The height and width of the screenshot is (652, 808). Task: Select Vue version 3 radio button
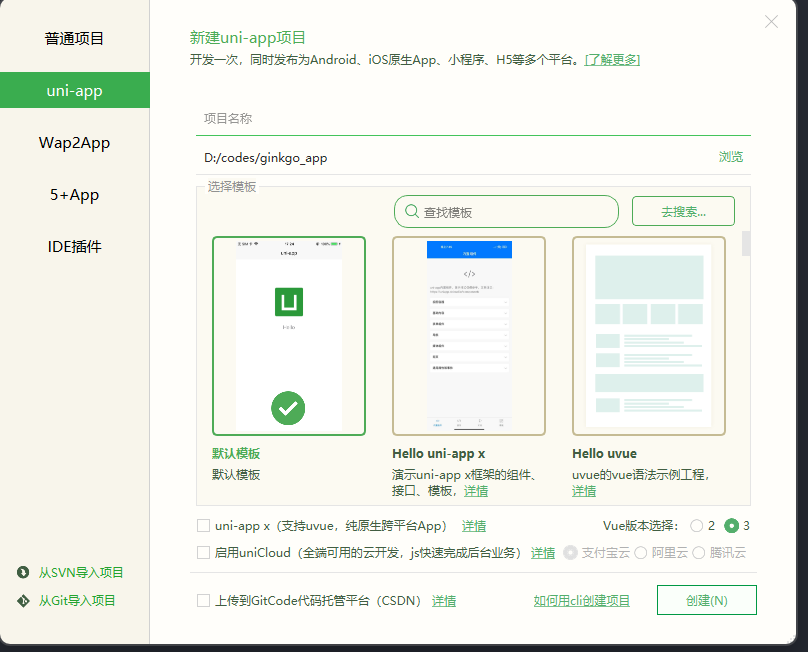(731, 526)
